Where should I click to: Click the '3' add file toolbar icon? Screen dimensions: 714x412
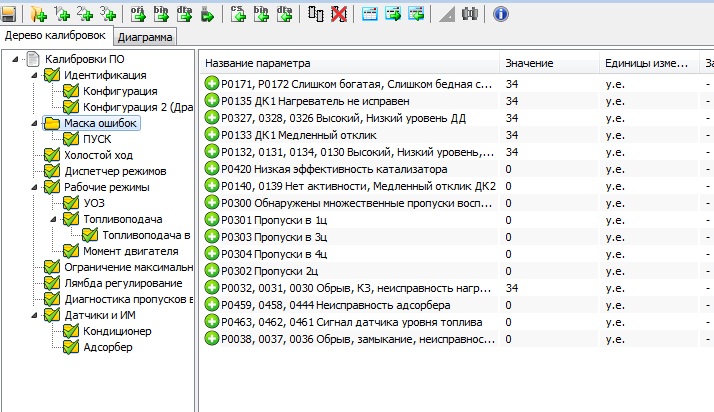pos(107,14)
